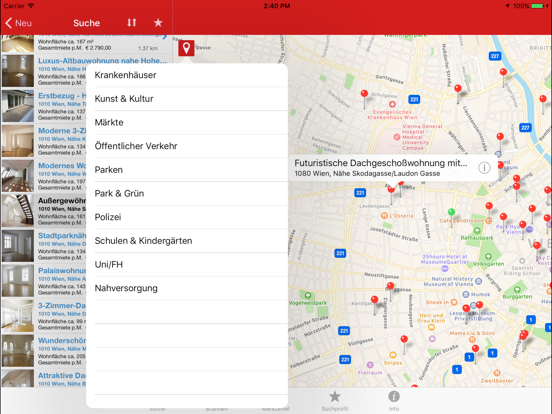
Task: Open the Stadtparknäh listing
Action: click(62, 236)
